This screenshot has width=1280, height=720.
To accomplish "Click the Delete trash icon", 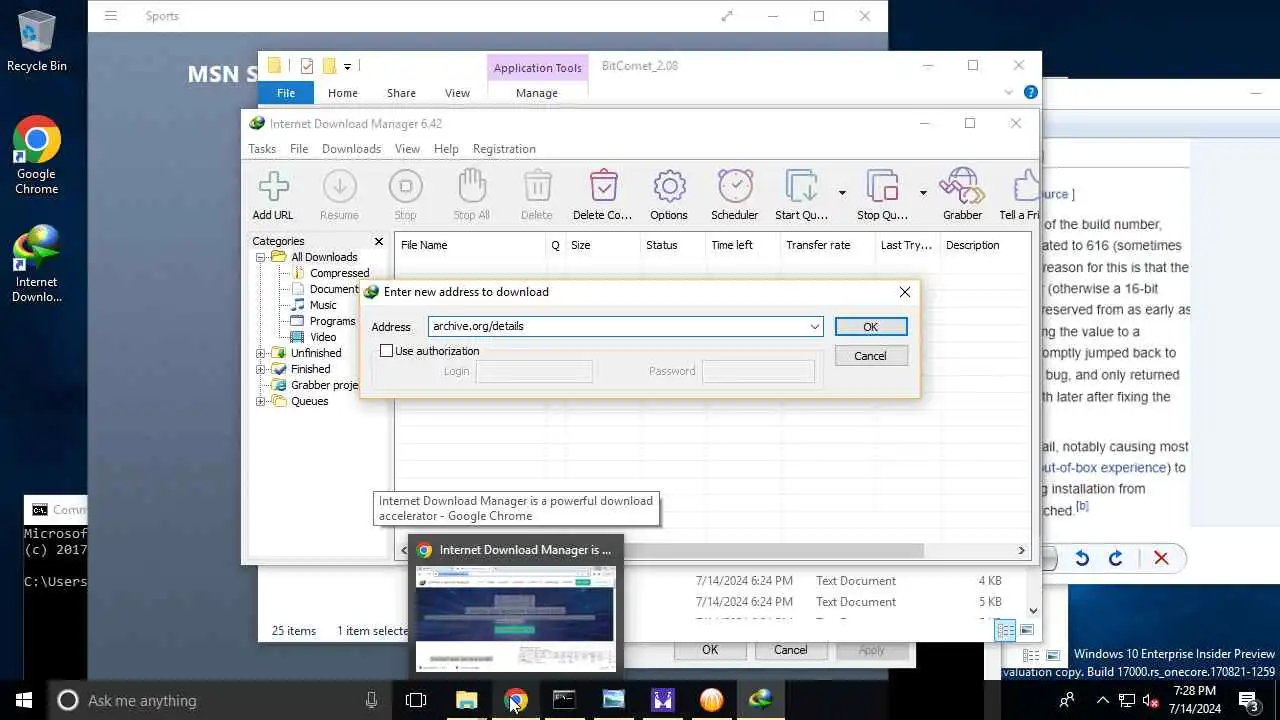I will (x=537, y=195).
